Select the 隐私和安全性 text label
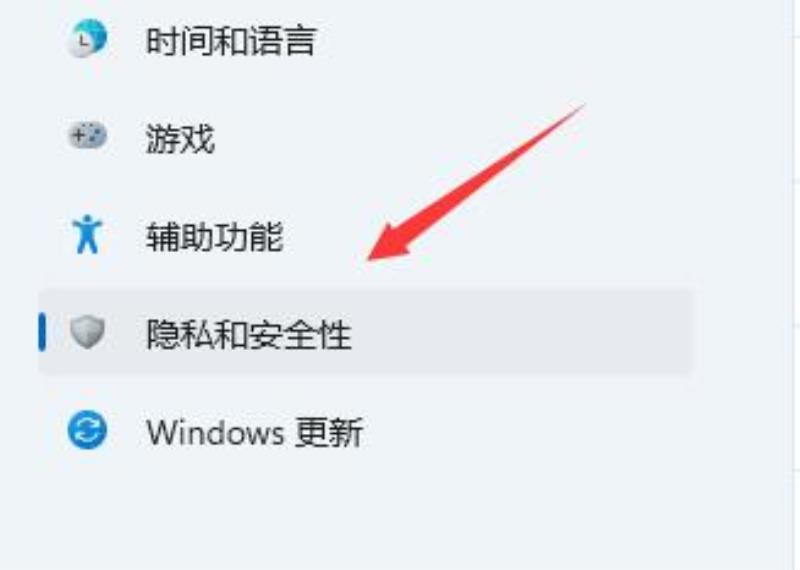This screenshot has height=570, width=800. click(248, 335)
